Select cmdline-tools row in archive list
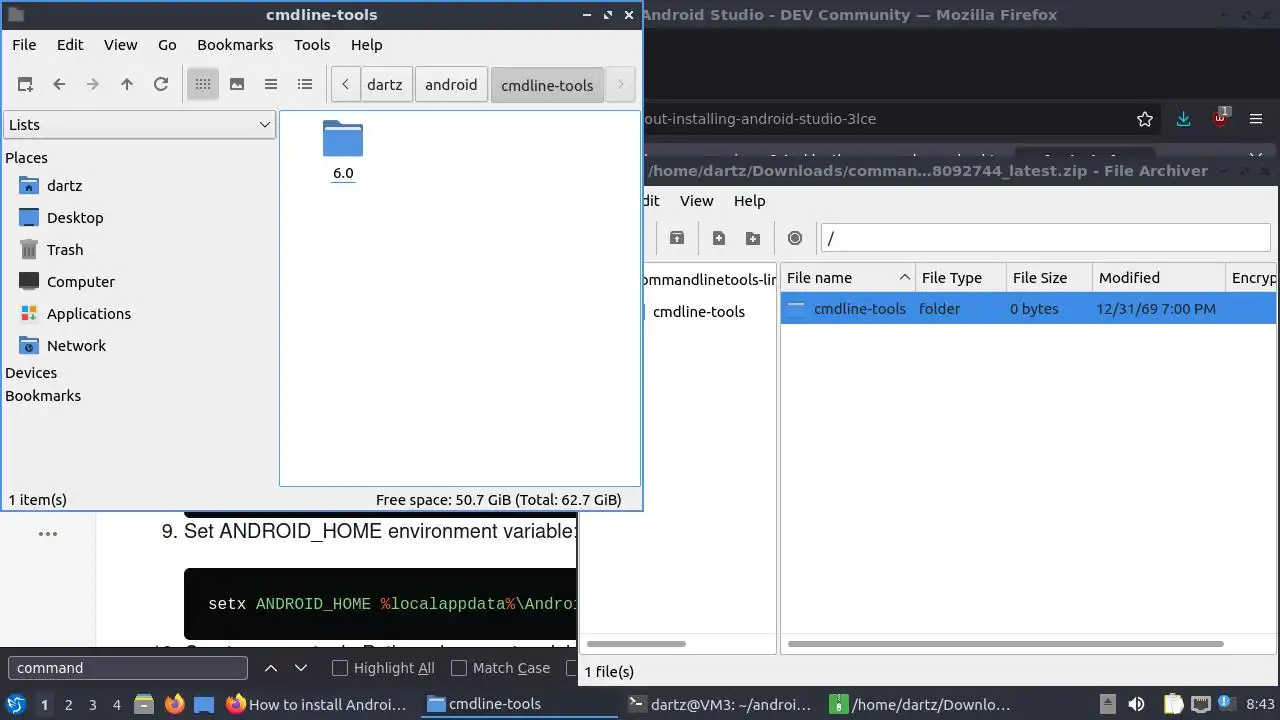 tap(1028, 309)
